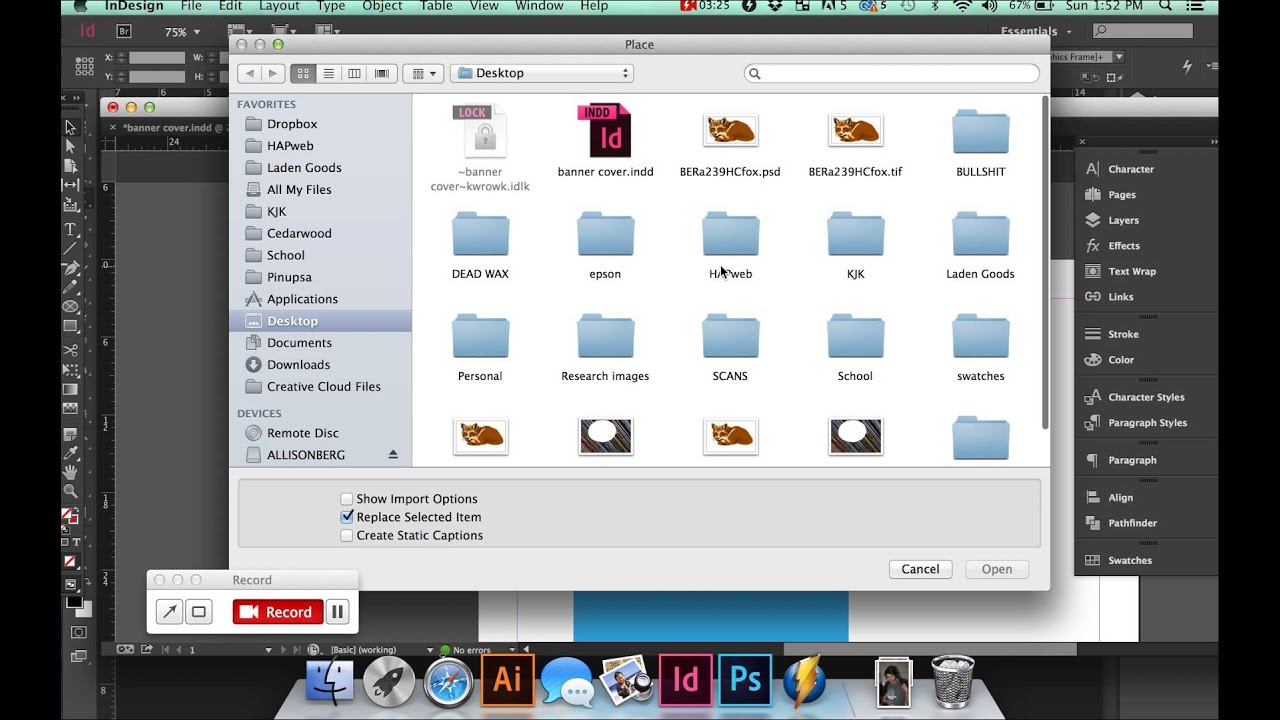The height and width of the screenshot is (720, 1280).
Task: Select the Line tool in toolbox
Action: tap(70, 248)
